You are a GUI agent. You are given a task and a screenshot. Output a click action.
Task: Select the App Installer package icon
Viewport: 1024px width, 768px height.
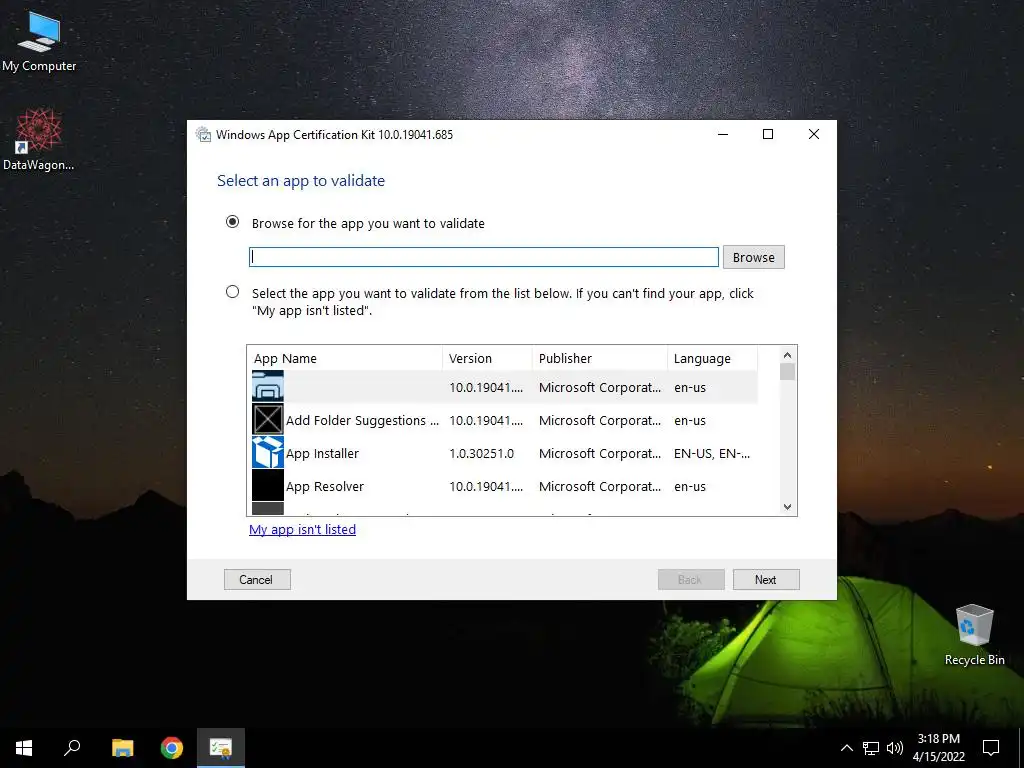click(x=268, y=453)
